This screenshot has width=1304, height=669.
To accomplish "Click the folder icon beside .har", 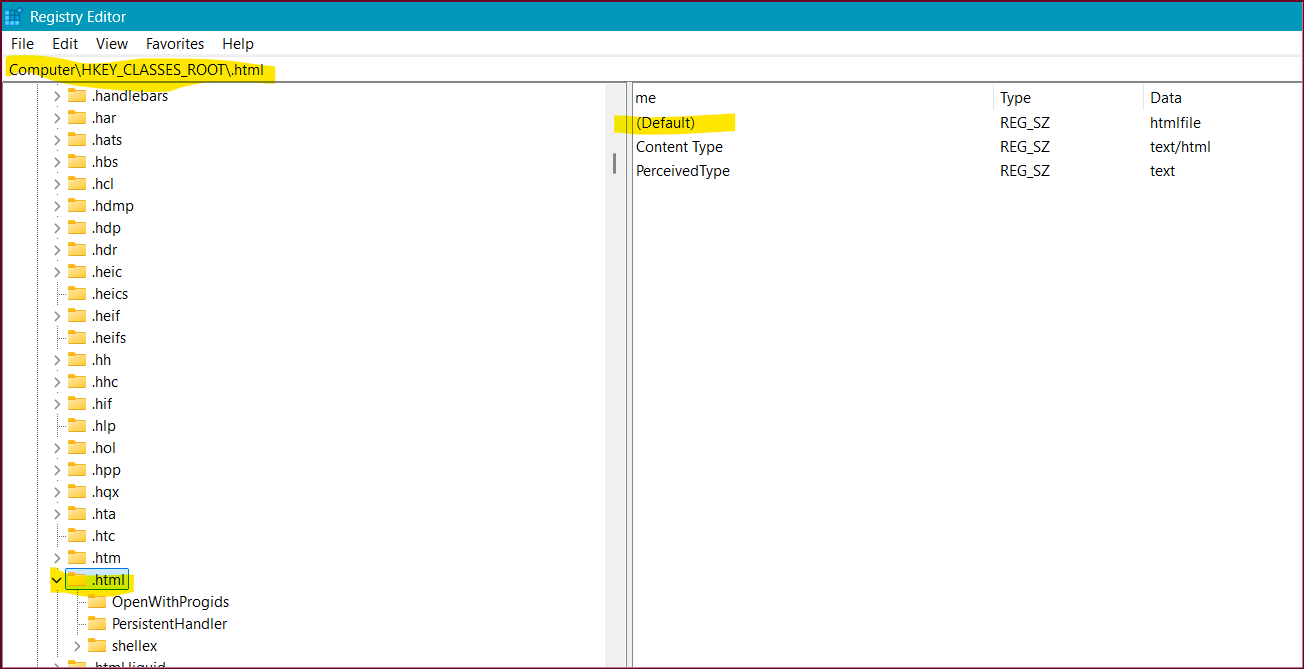I will (77, 118).
